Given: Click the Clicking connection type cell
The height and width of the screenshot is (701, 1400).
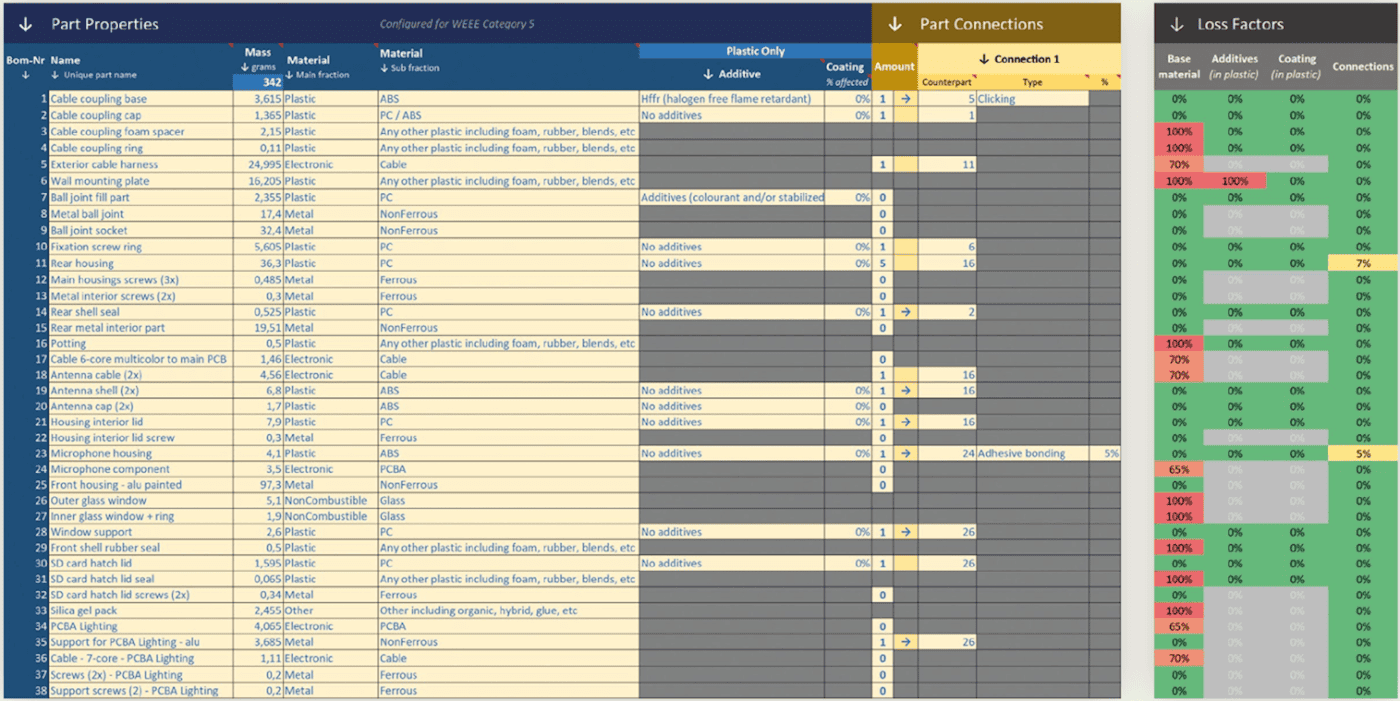Looking at the screenshot, I should pos(1031,99).
